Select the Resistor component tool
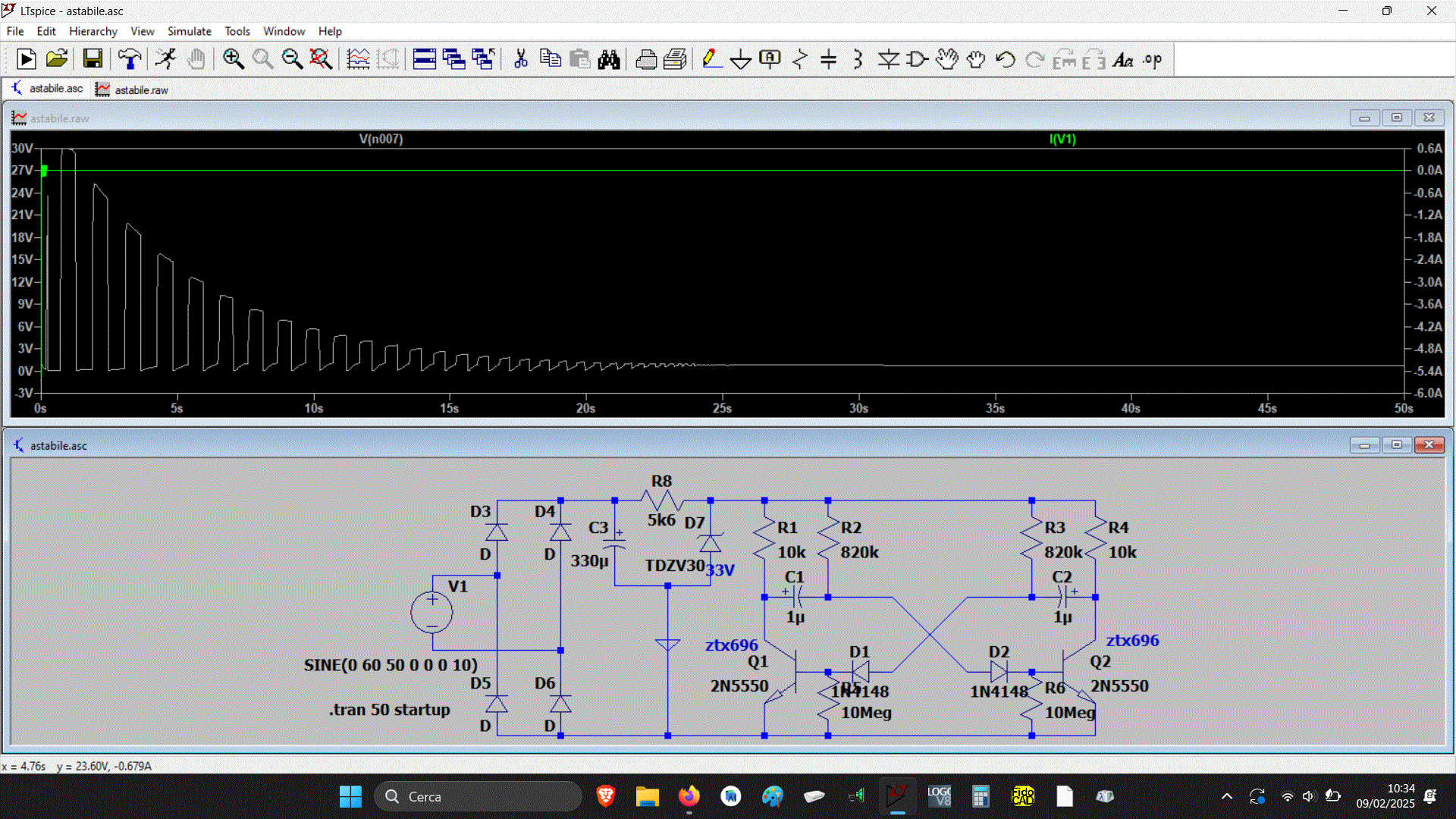1456x819 pixels. pos(799,59)
